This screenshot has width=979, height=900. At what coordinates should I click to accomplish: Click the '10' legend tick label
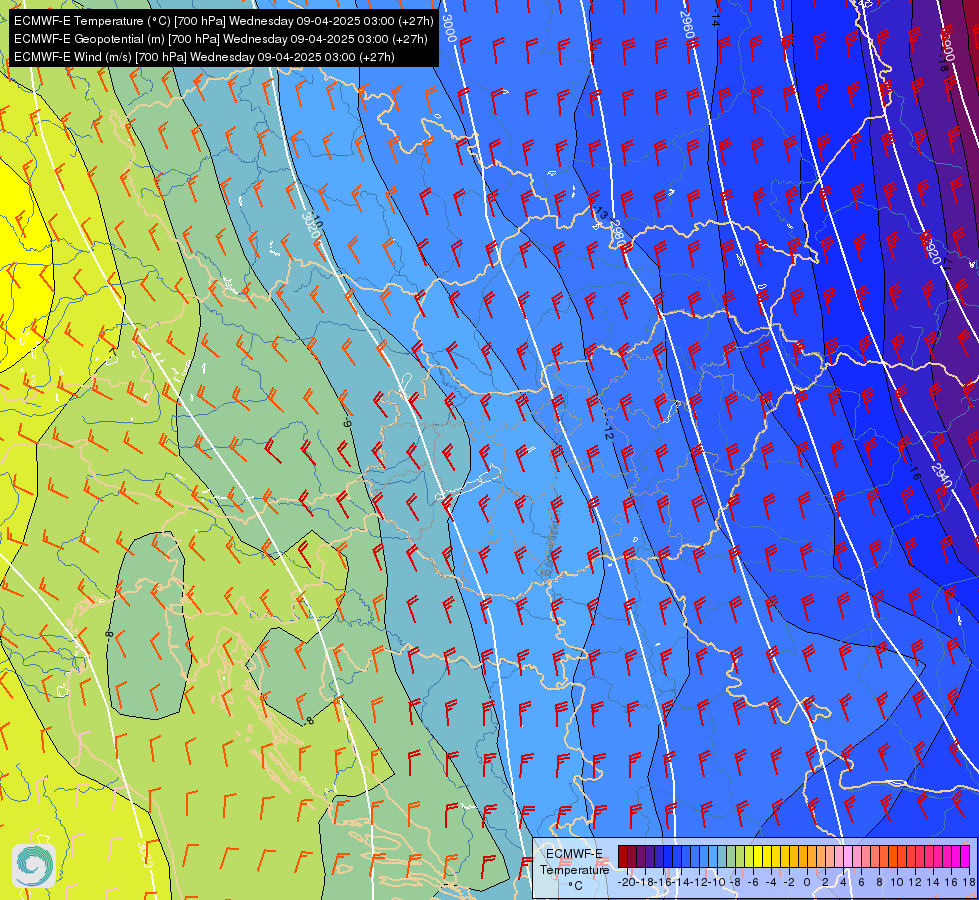pyautogui.click(x=897, y=882)
